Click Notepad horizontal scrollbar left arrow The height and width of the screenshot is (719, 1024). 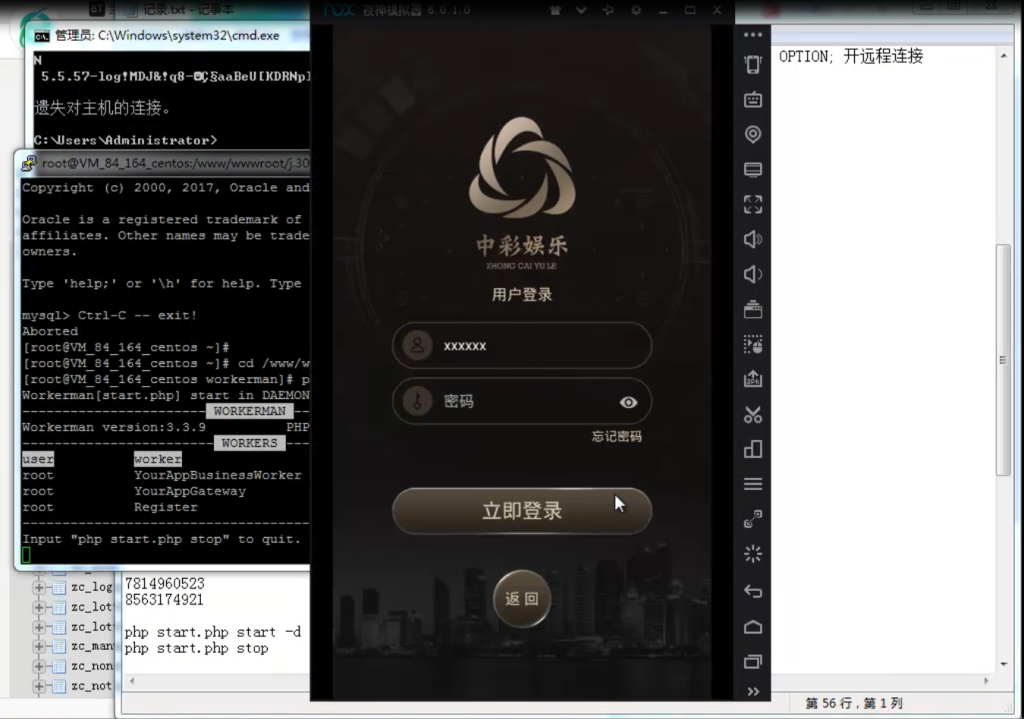[132, 680]
